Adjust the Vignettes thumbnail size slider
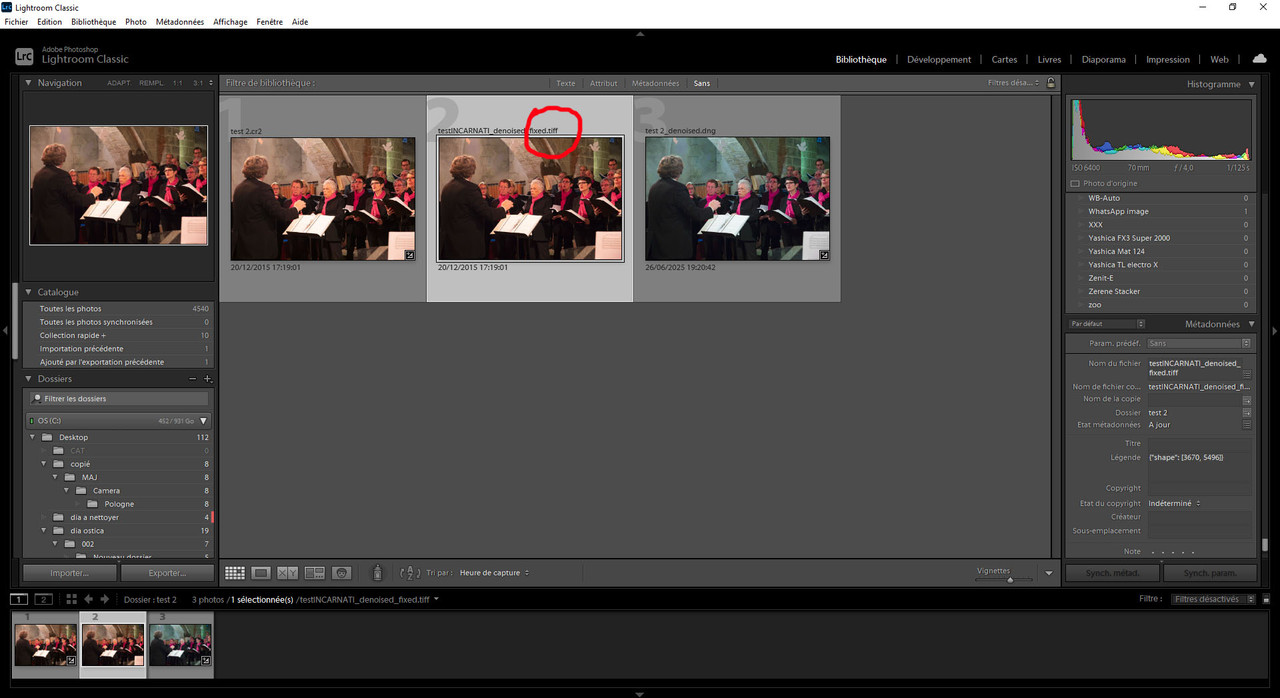The image size is (1280, 698). pos(1010,579)
